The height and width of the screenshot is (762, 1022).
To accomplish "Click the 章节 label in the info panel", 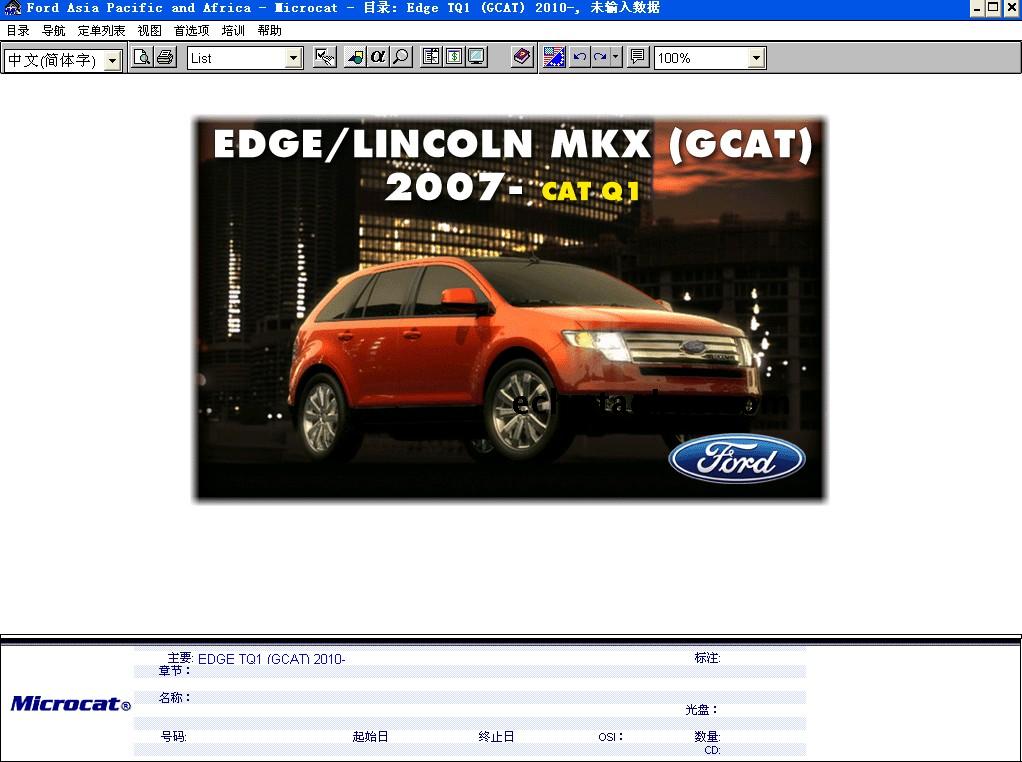I will (174, 671).
